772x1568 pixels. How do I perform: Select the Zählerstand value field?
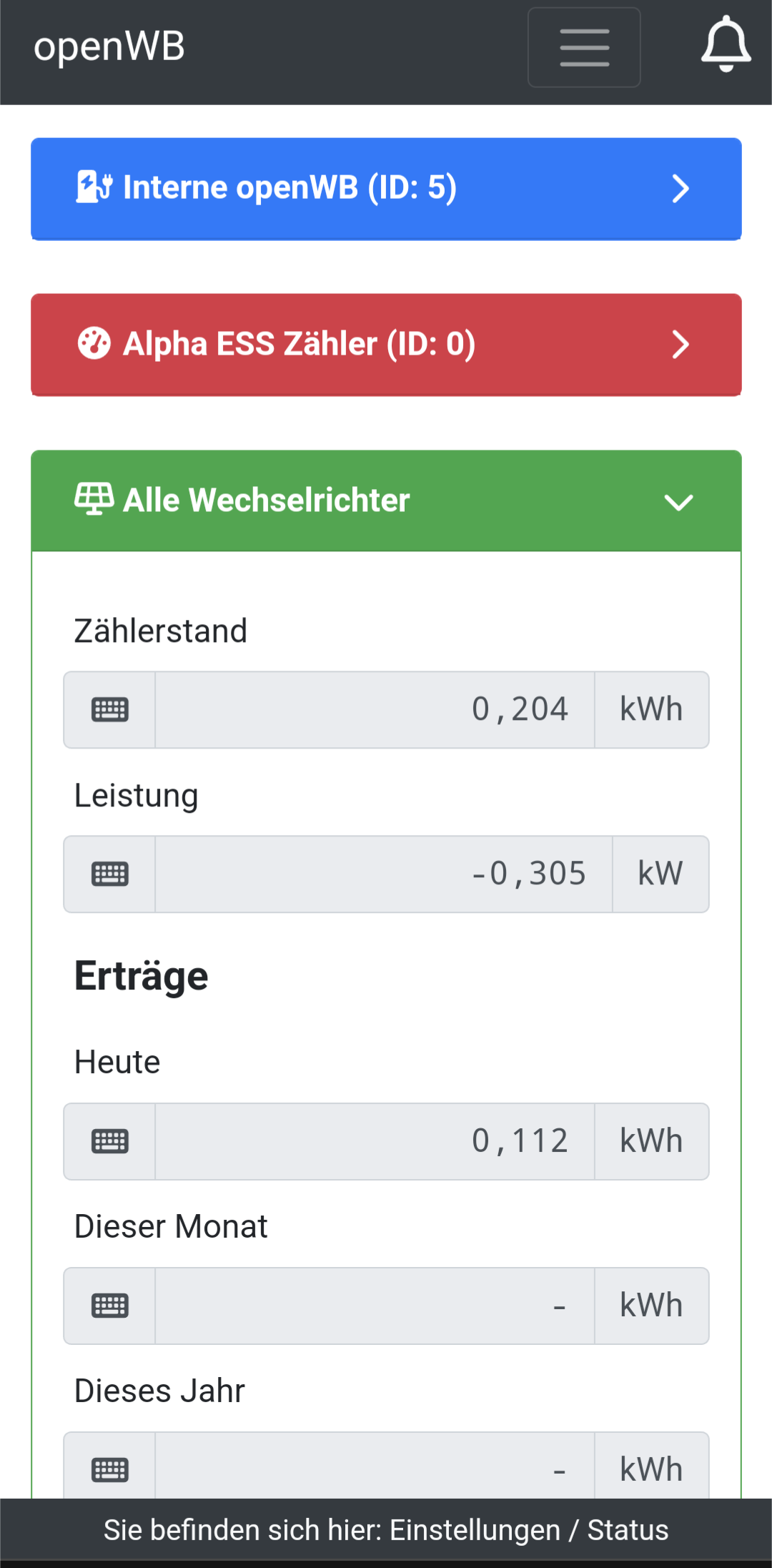point(375,710)
